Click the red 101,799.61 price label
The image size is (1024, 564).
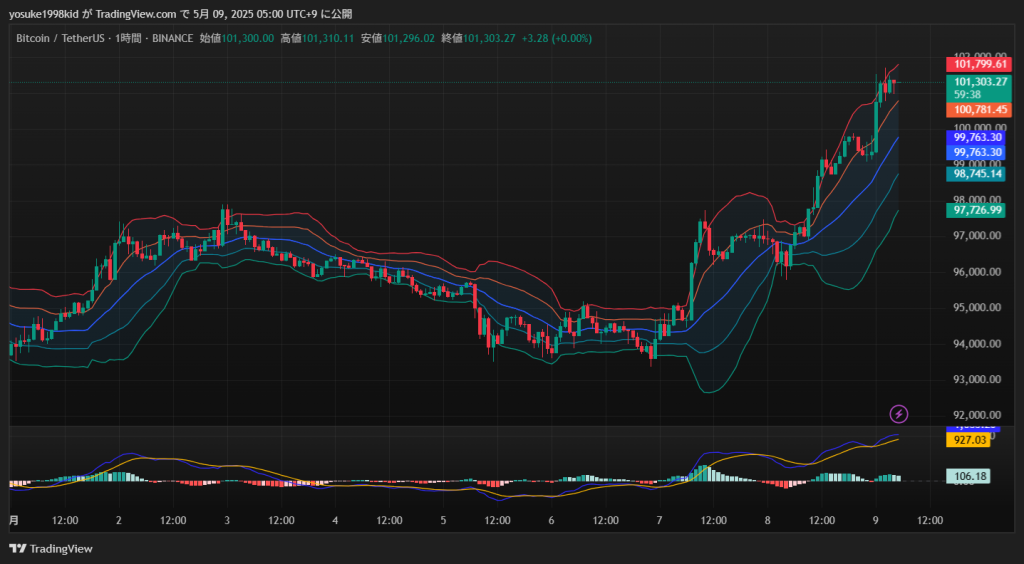978,64
